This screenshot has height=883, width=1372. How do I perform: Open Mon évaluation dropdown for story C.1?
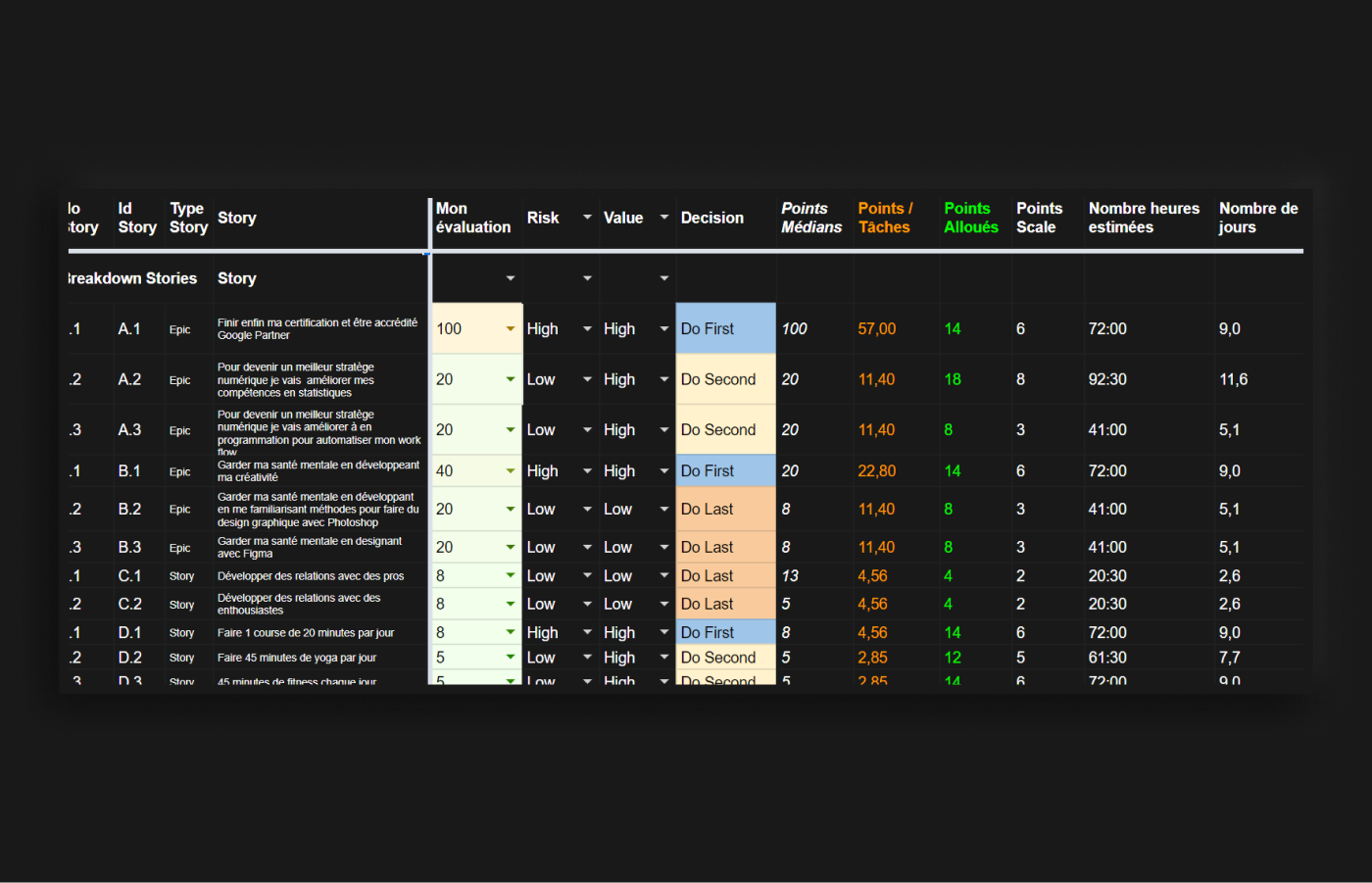pyautogui.click(x=510, y=576)
